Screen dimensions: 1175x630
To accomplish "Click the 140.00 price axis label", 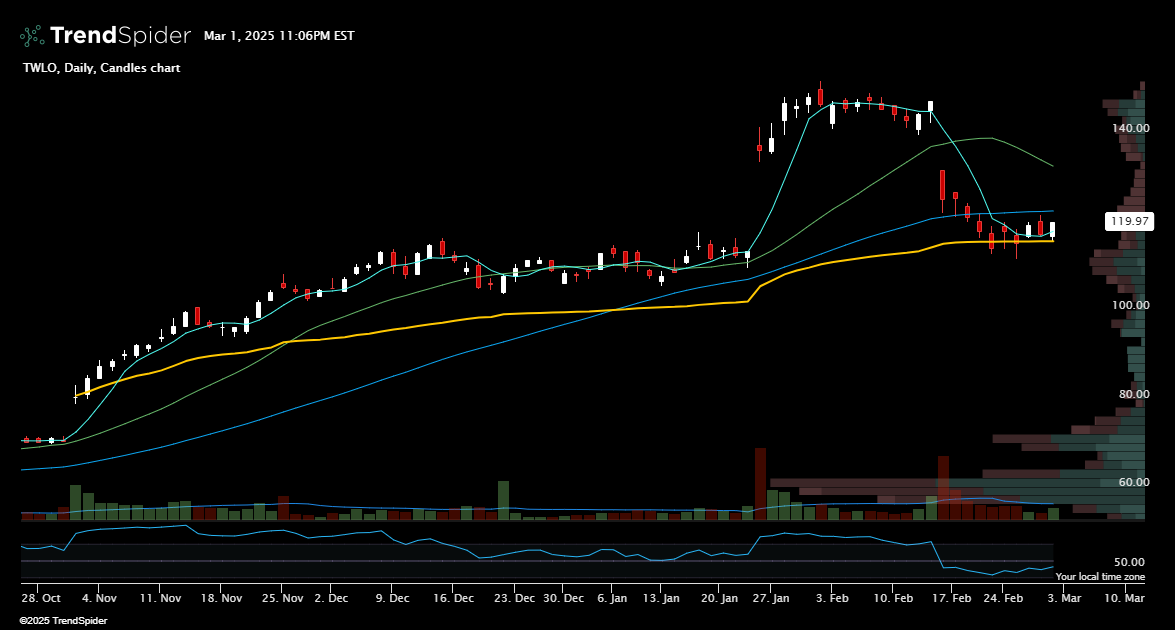I will tap(1130, 128).
